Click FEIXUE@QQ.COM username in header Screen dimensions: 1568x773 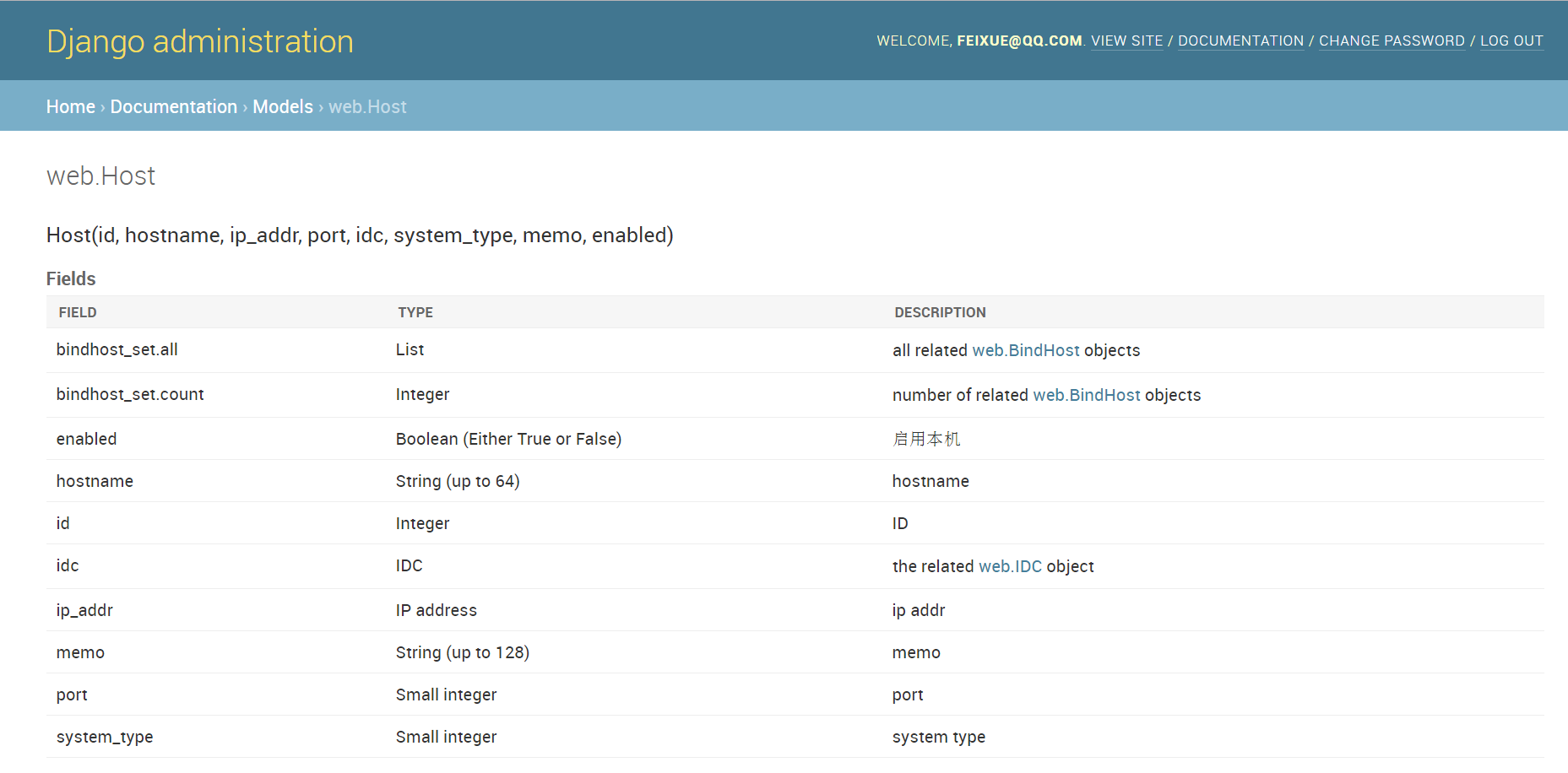1019,41
